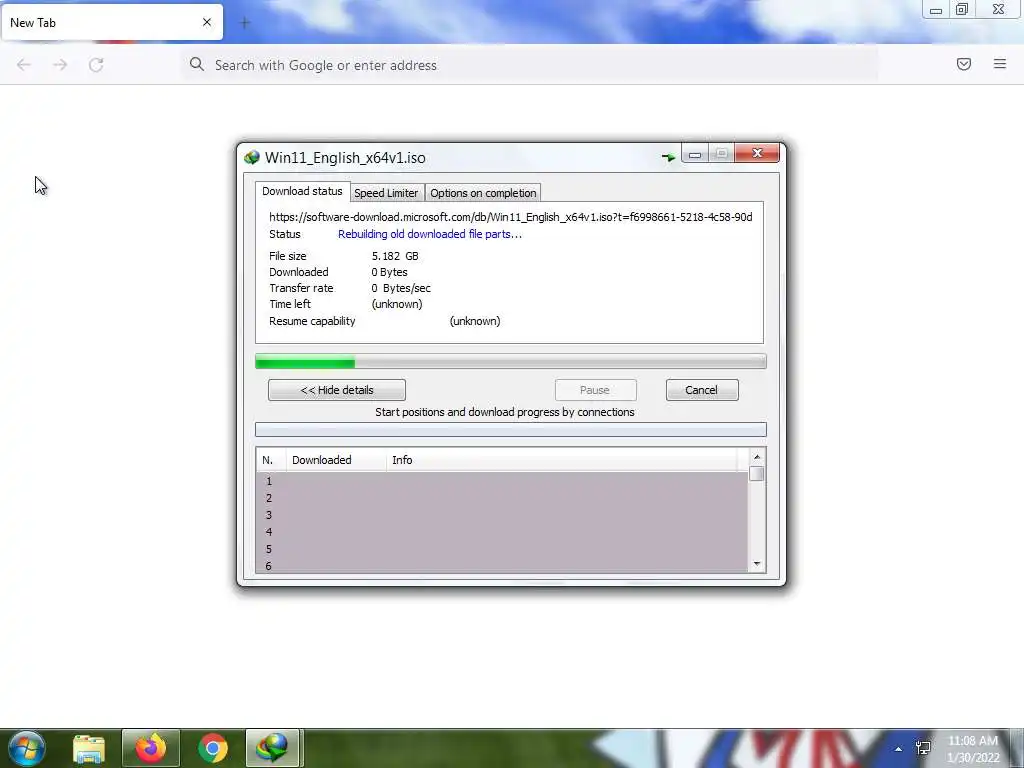Viewport: 1024px width, 768px height.
Task: Click the Cancel download button
Action: (702, 390)
